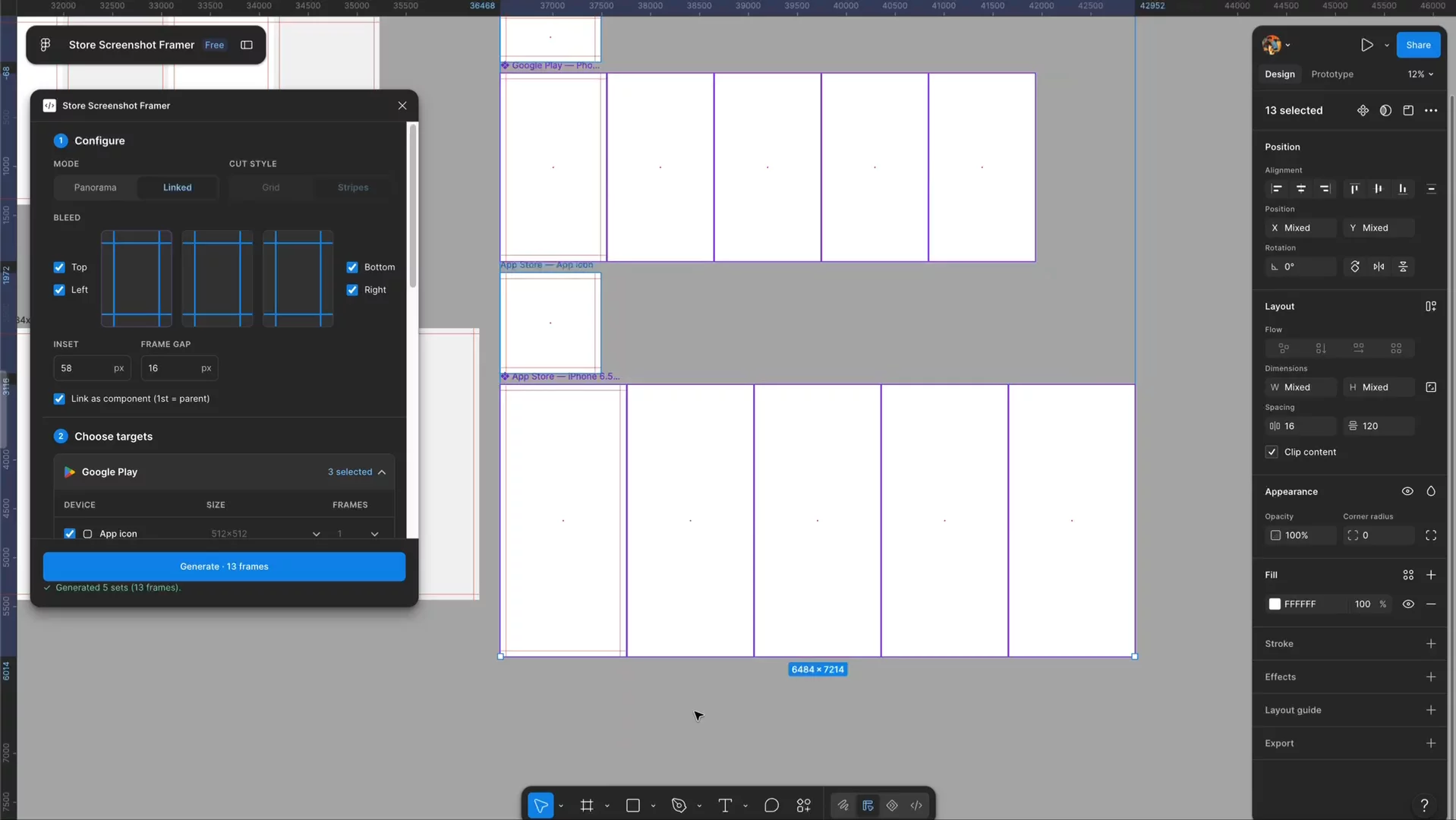Open the help question mark
The height and width of the screenshot is (820, 1456).
click(1424, 805)
